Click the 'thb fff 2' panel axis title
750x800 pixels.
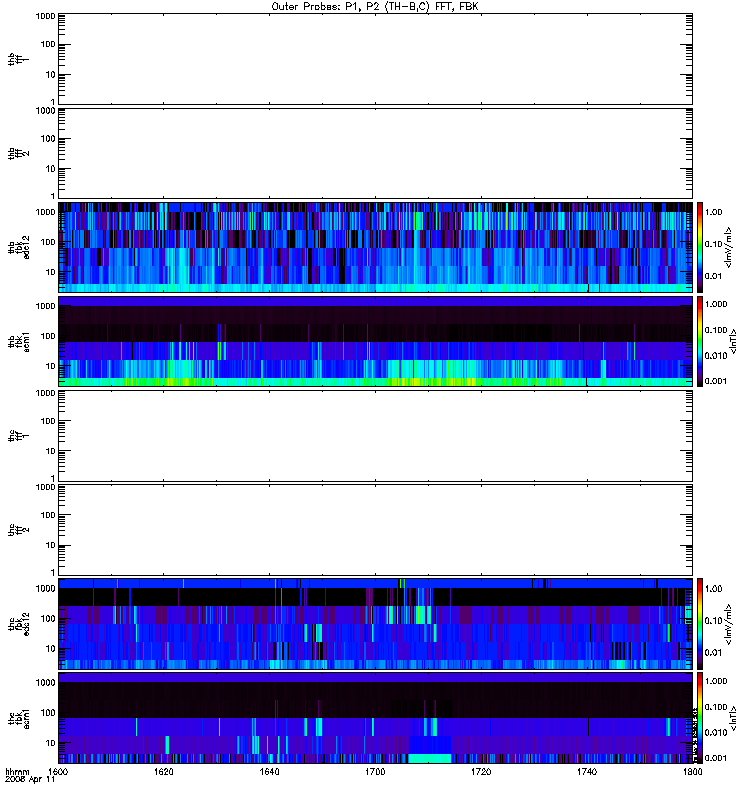pyautogui.click(x=18, y=154)
